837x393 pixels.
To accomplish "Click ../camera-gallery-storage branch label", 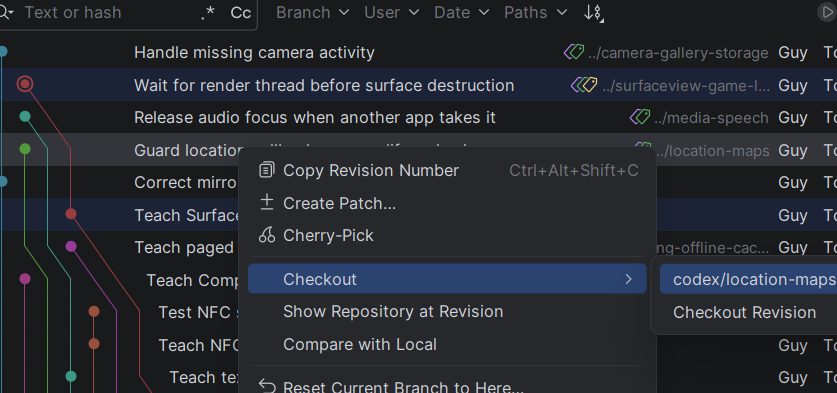I will coord(678,53).
